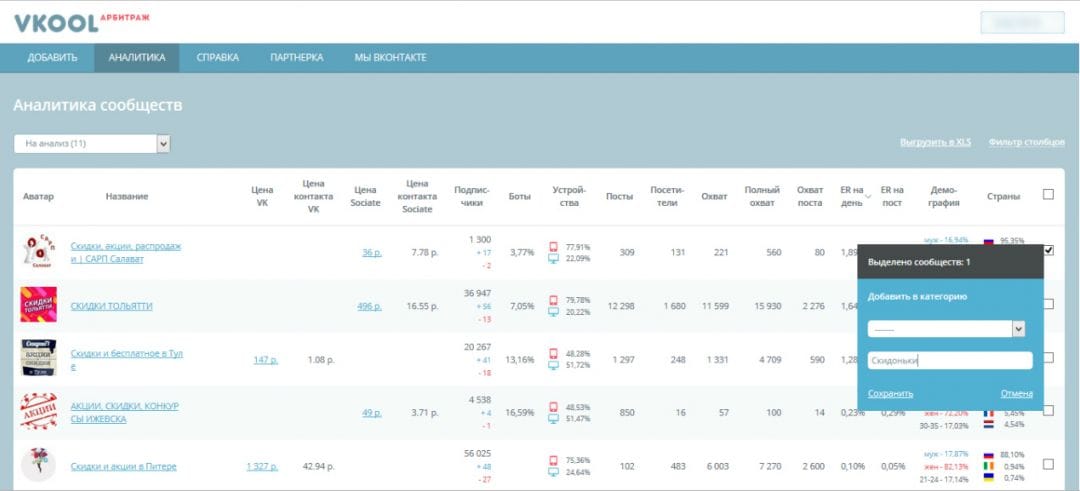The height and width of the screenshot is (491, 1080).
Task: Click the sort arrow on ER на день column
Action: pyautogui.click(x=868, y=197)
